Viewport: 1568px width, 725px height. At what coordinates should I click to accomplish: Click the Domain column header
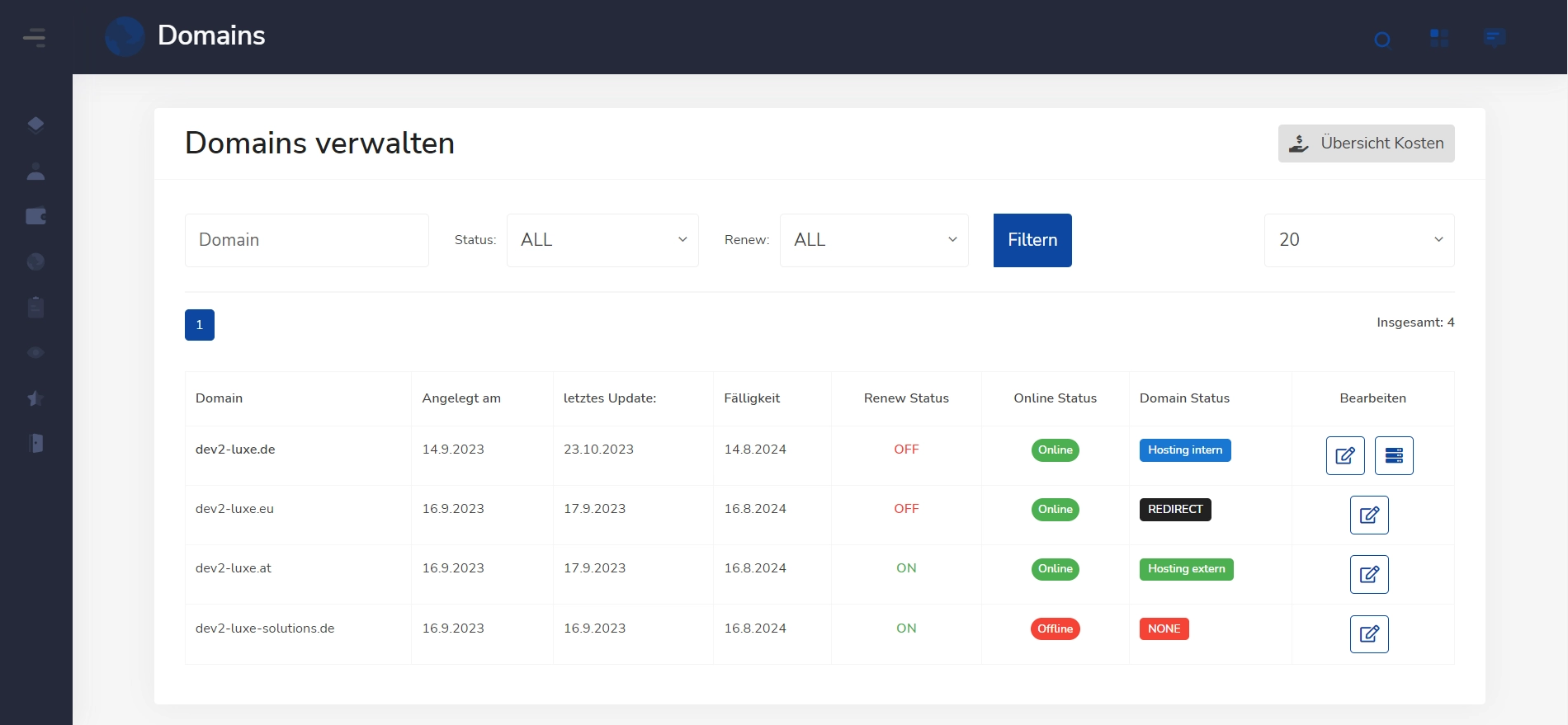tap(219, 398)
